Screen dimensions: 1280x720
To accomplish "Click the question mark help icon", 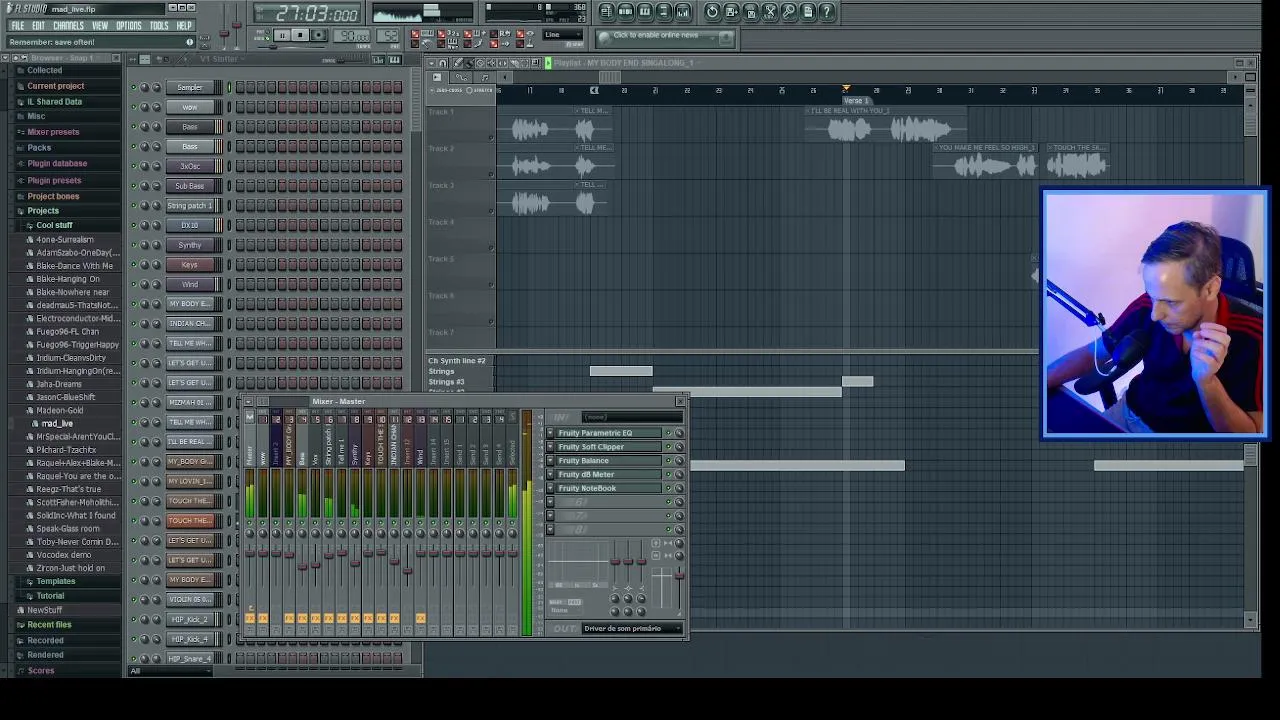I will [x=826, y=11].
